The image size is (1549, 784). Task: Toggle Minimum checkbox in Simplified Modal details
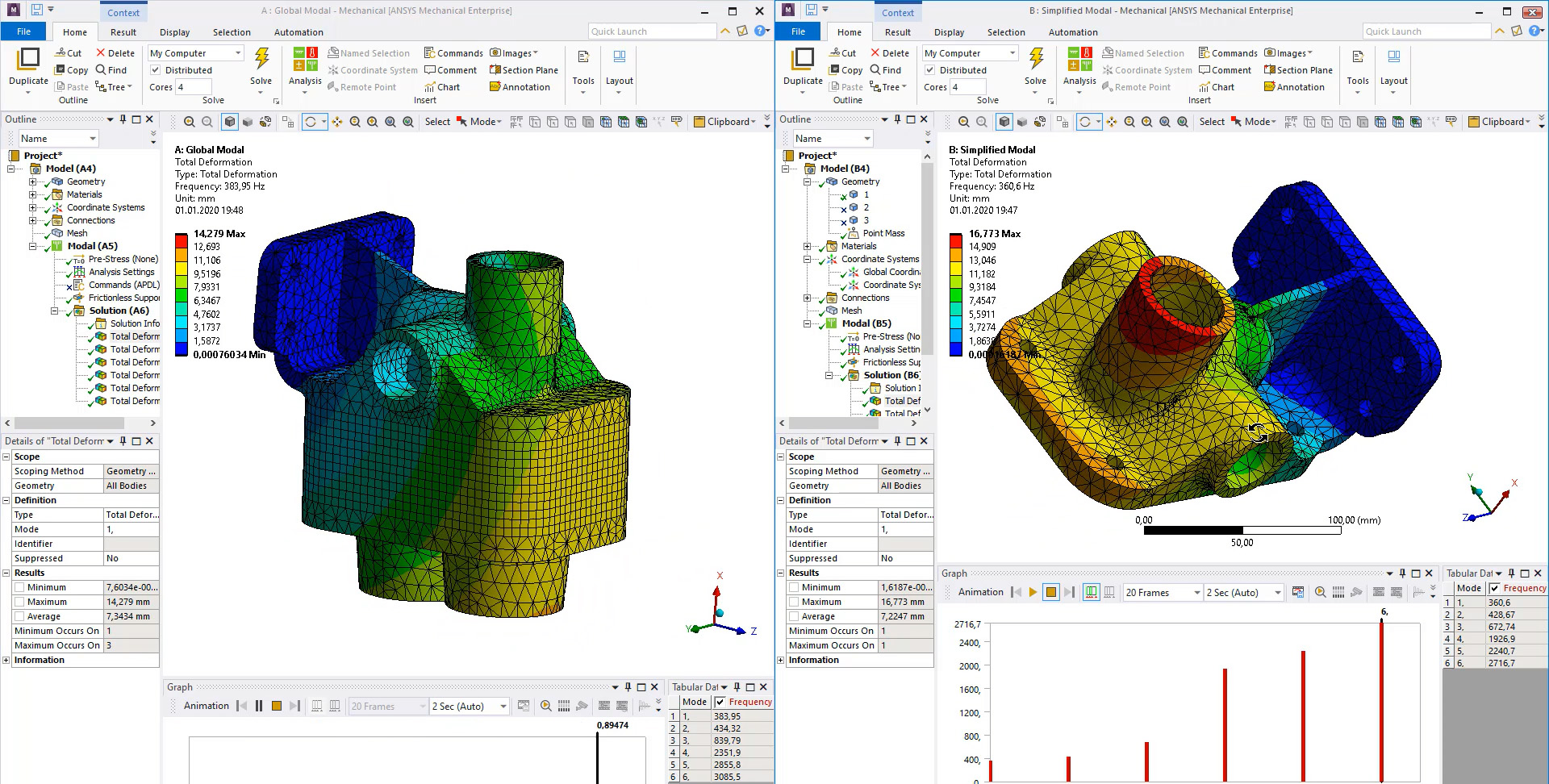click(794, 588)
